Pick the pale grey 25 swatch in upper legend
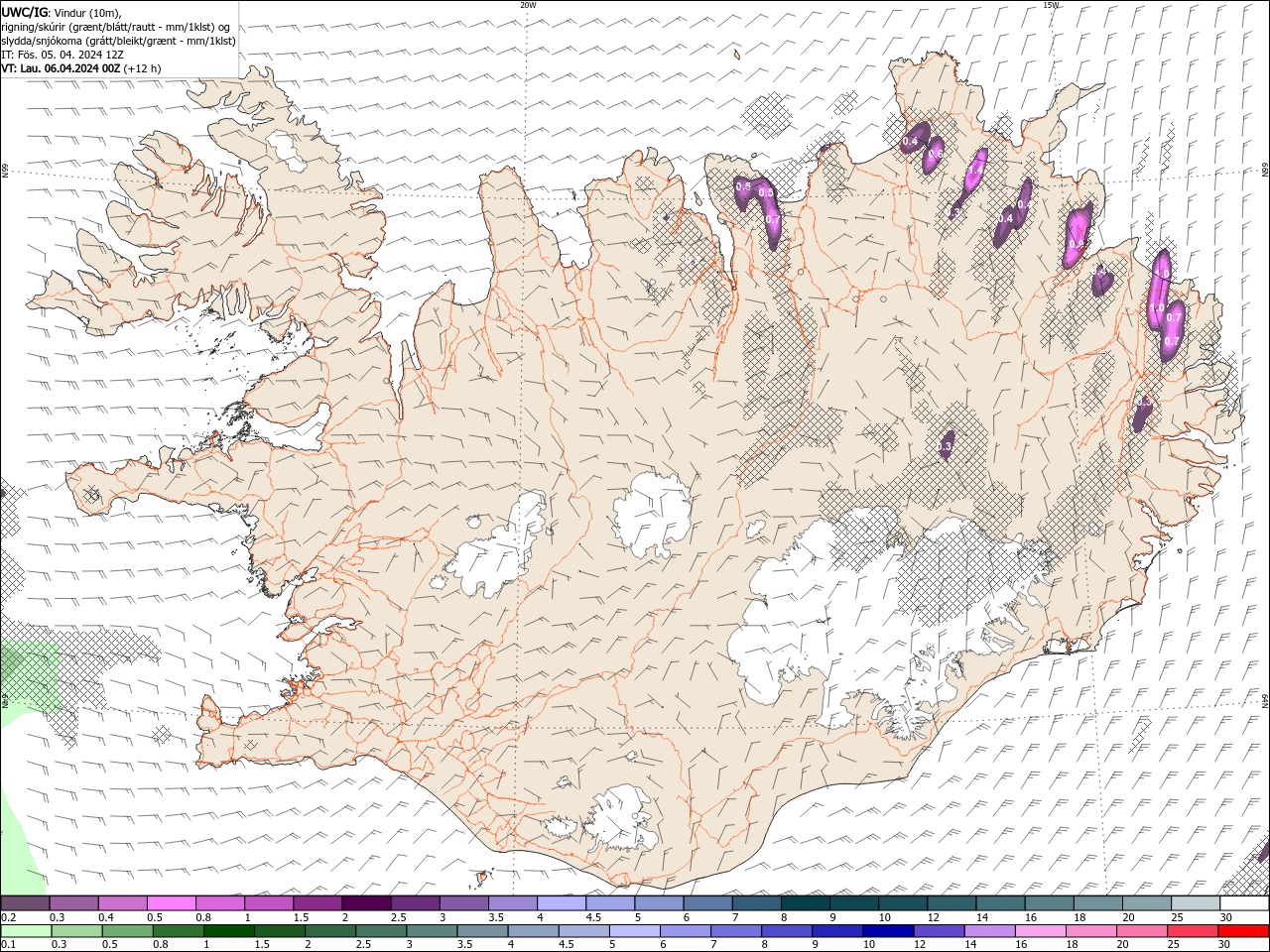 pyautogui.click(x=1196, y=903)
